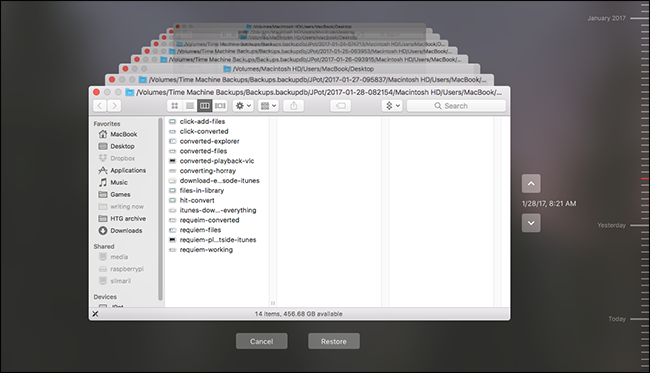Cancel Time Machine browsing
650x373 pixels.
(262, 341)
